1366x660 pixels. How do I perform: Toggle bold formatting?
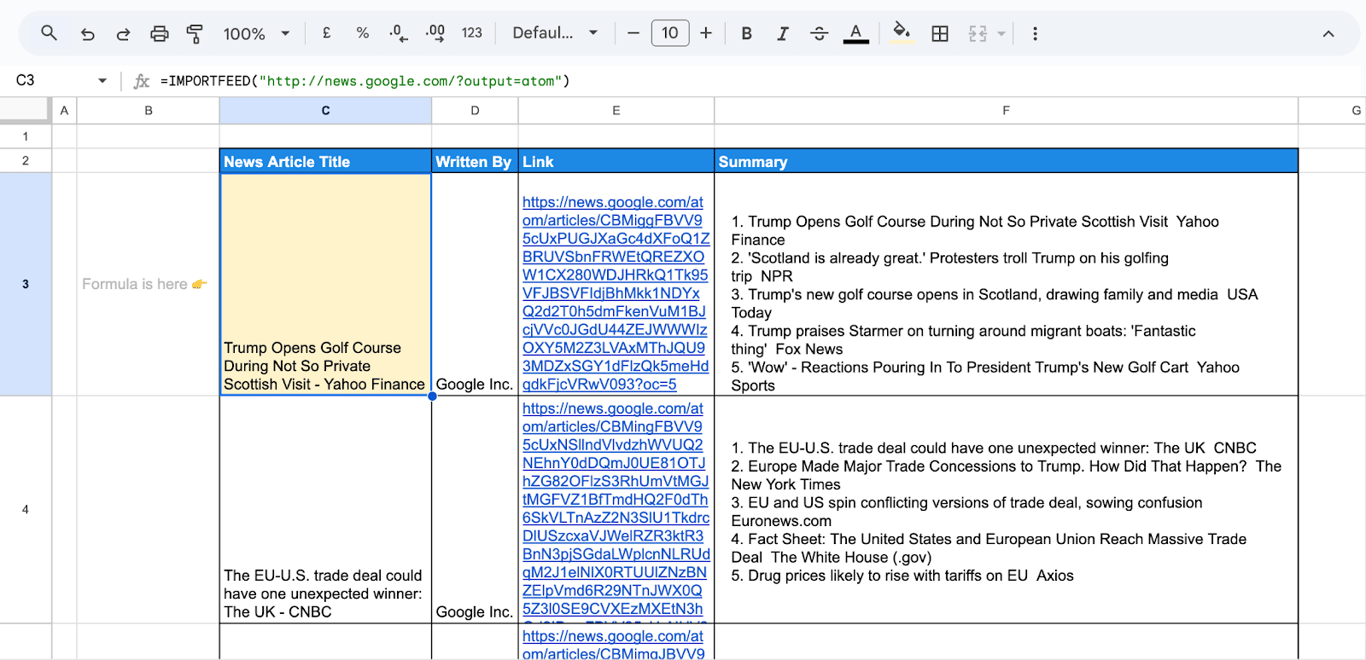(746, 33)
